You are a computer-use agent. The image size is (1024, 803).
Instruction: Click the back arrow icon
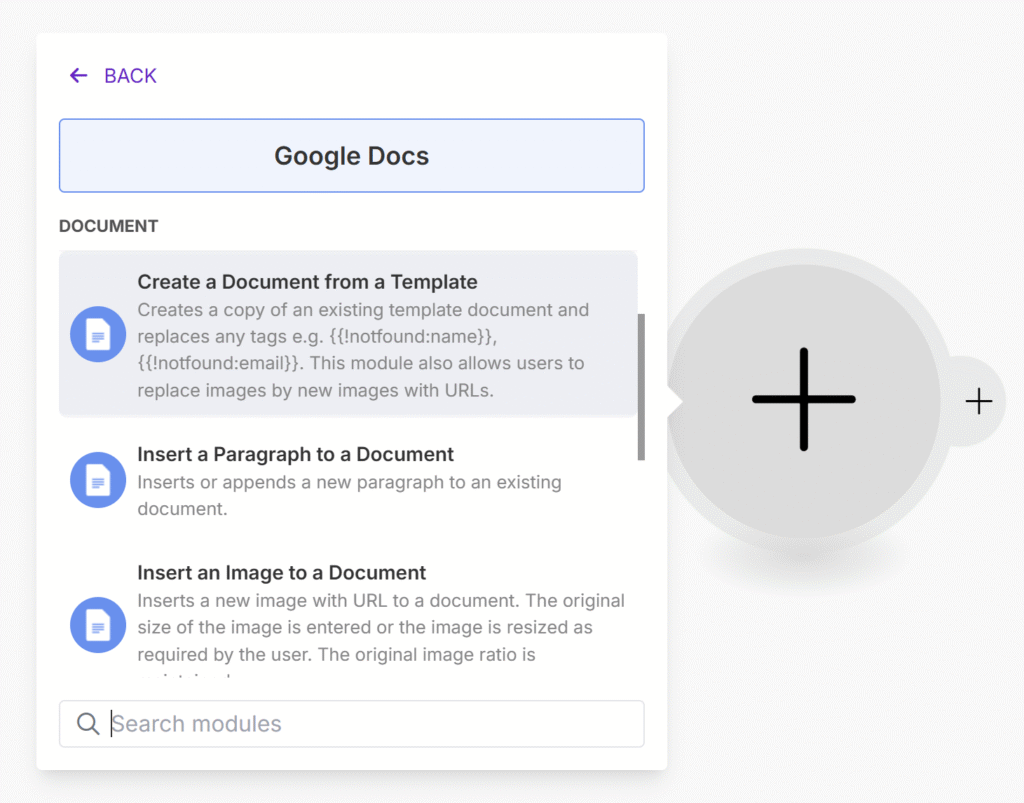point(78,76)
